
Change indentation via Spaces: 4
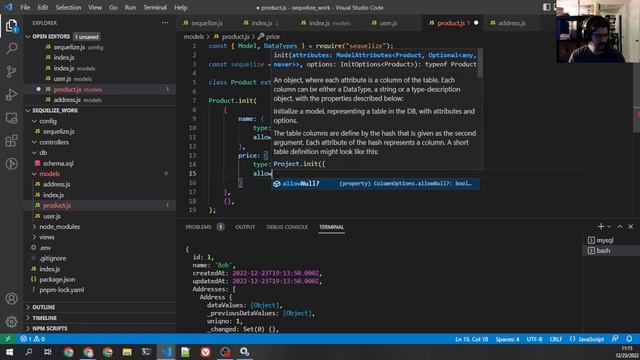[507, 339]
